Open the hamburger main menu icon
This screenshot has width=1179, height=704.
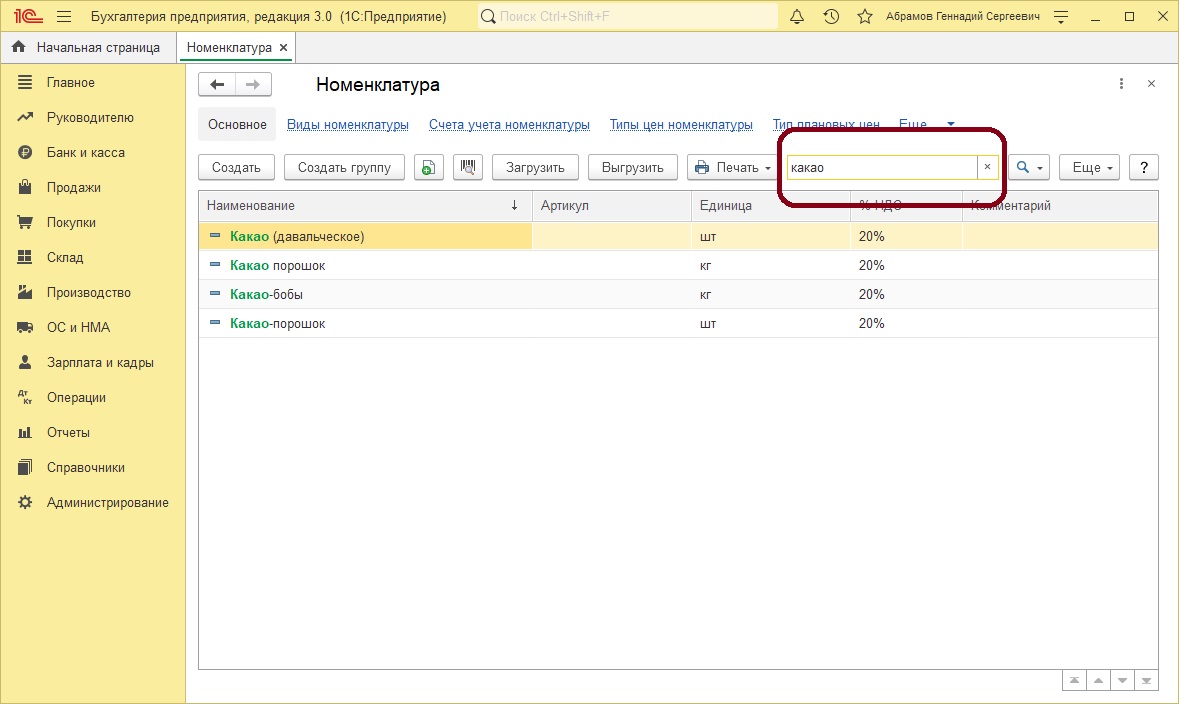(64, 17)
